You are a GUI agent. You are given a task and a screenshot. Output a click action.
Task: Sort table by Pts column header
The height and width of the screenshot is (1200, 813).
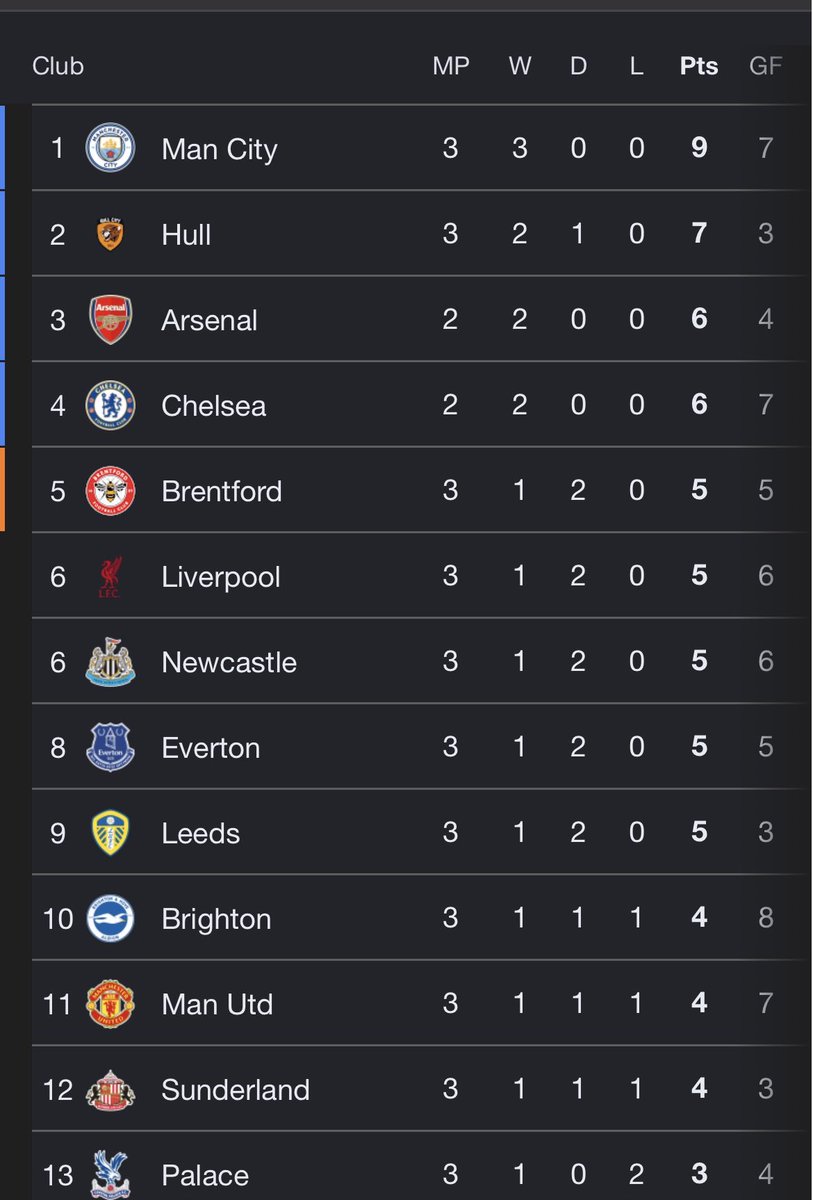699,67
